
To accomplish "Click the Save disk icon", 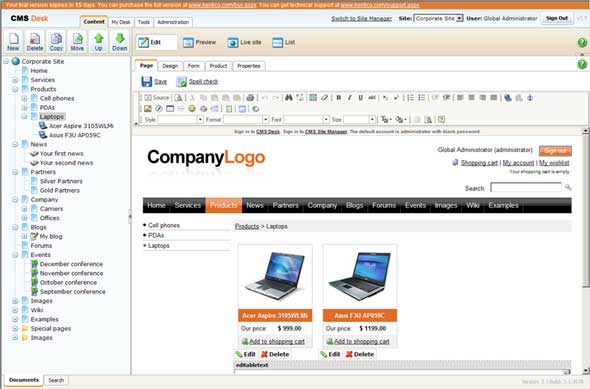I will [x=146, y=81].
